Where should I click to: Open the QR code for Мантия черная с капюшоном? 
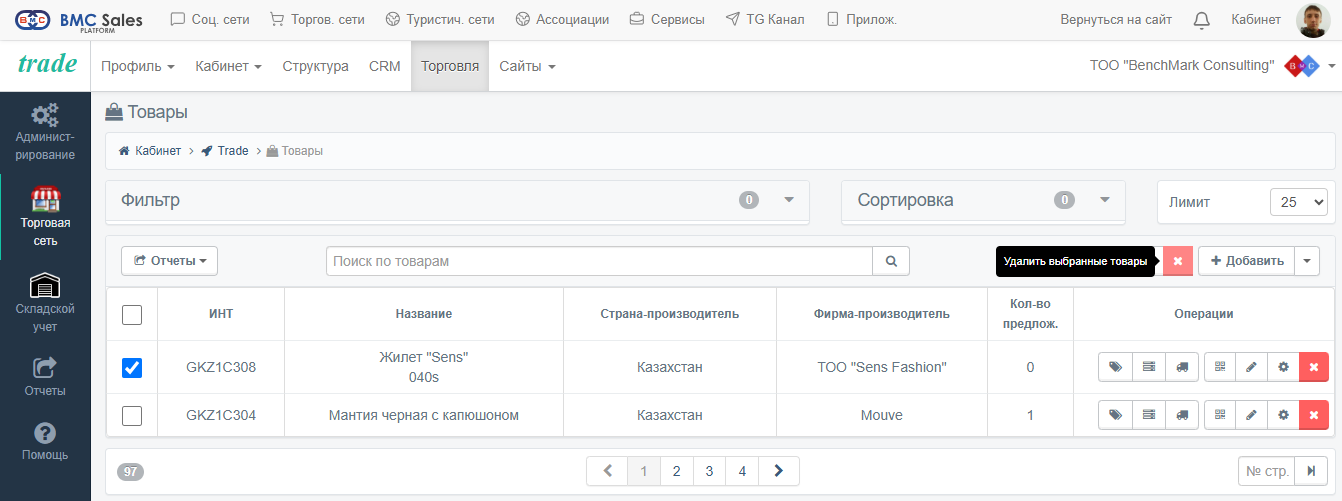pyautogui.click(x=1220, y=415)
